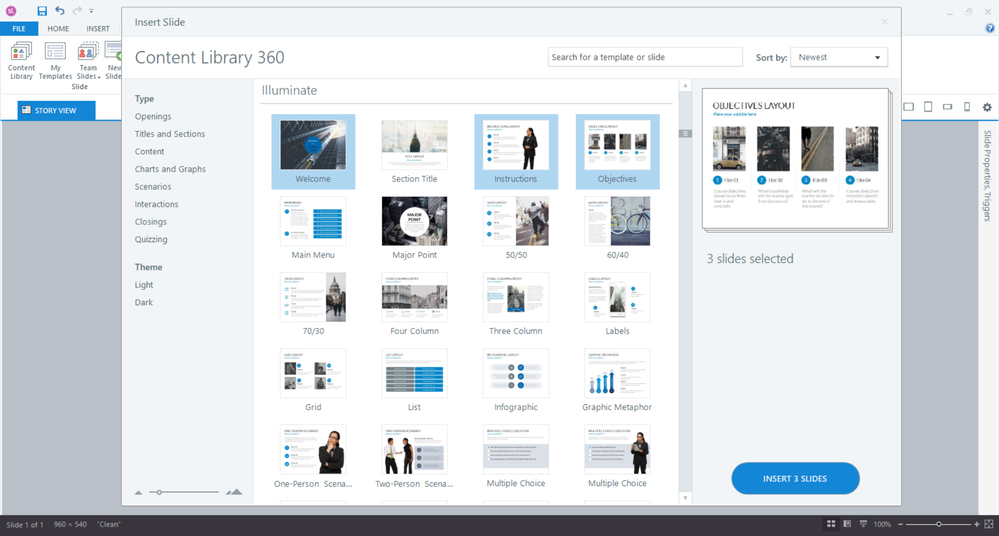
Task: Click the zoom slider handle in status bar
Action: (938, 524)
